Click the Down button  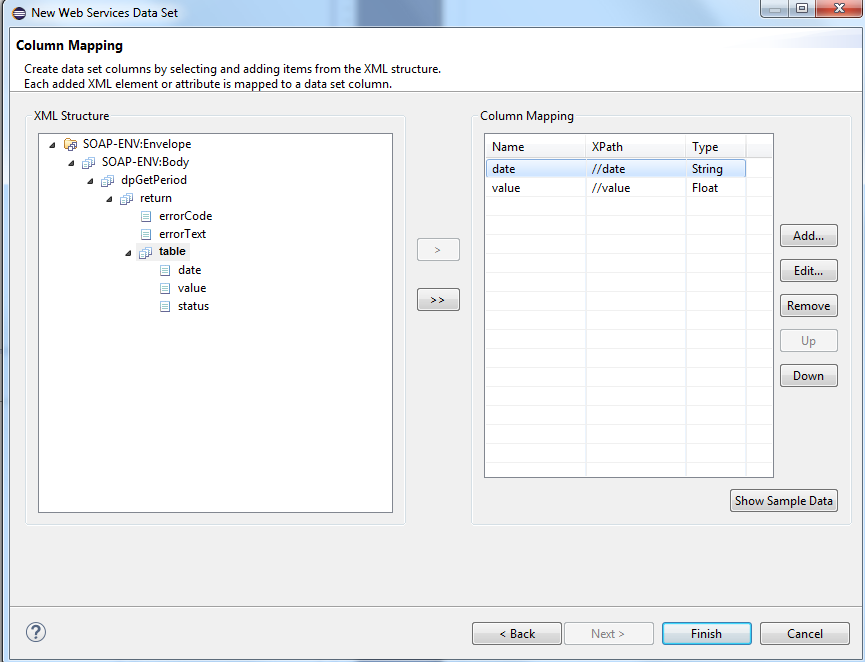(x=808, y=376)
